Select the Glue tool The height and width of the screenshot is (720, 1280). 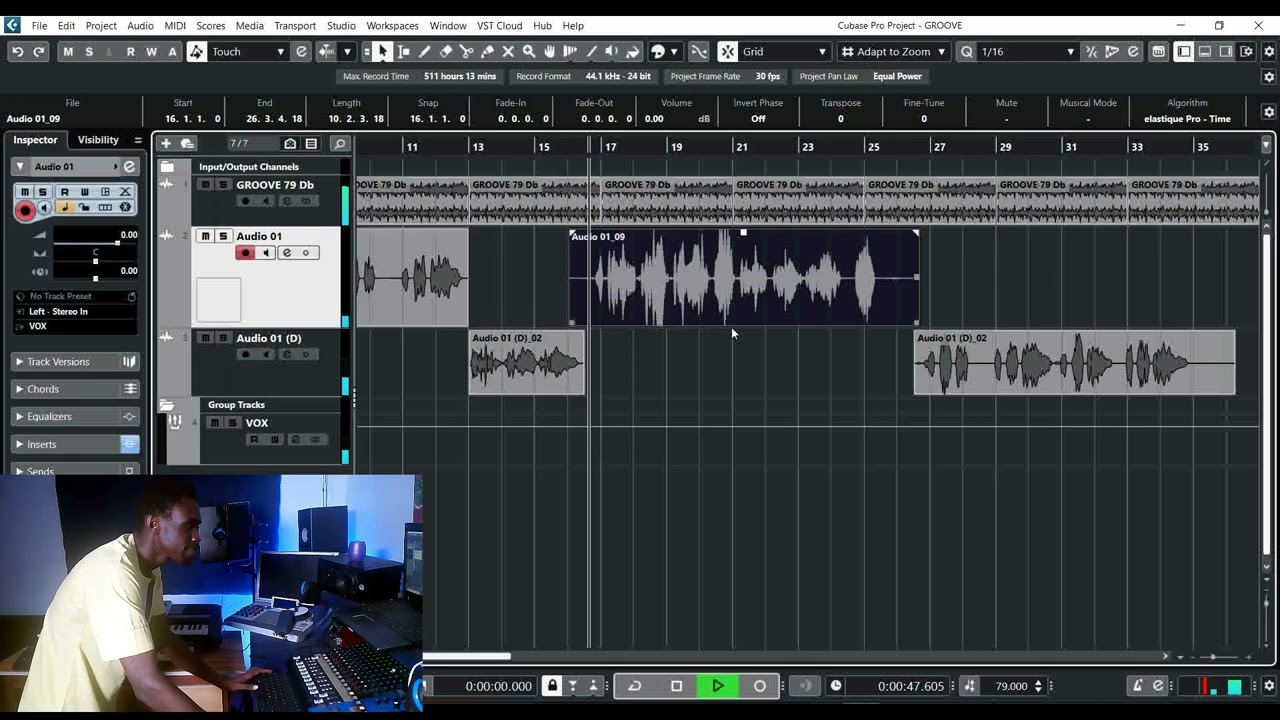click(x=487, y=52)
